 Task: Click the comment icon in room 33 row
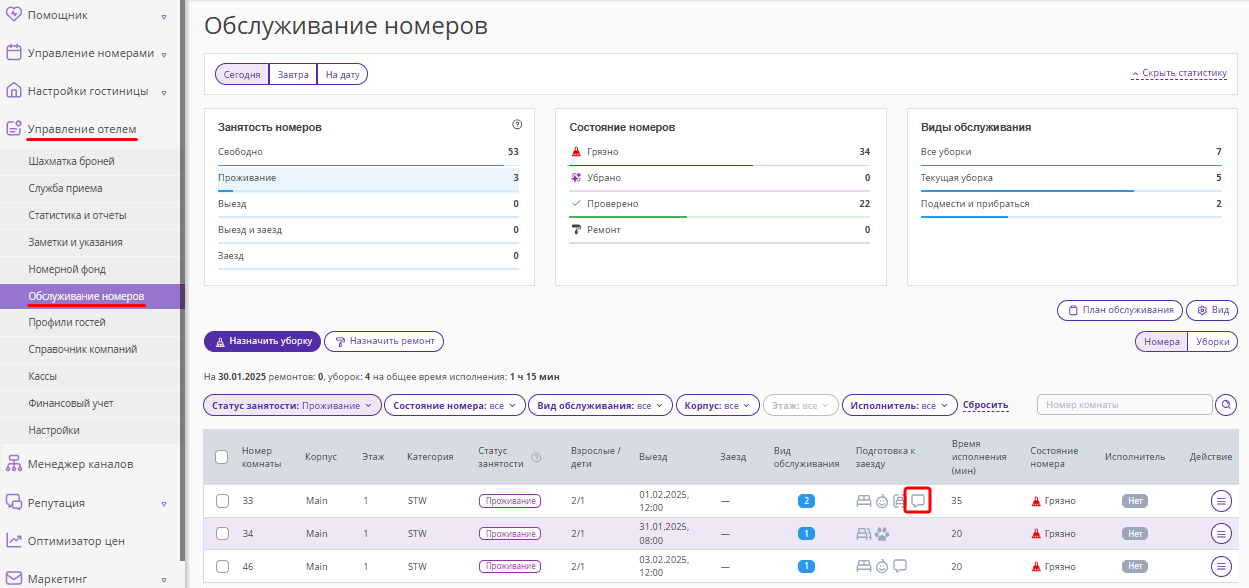[918, 500]
